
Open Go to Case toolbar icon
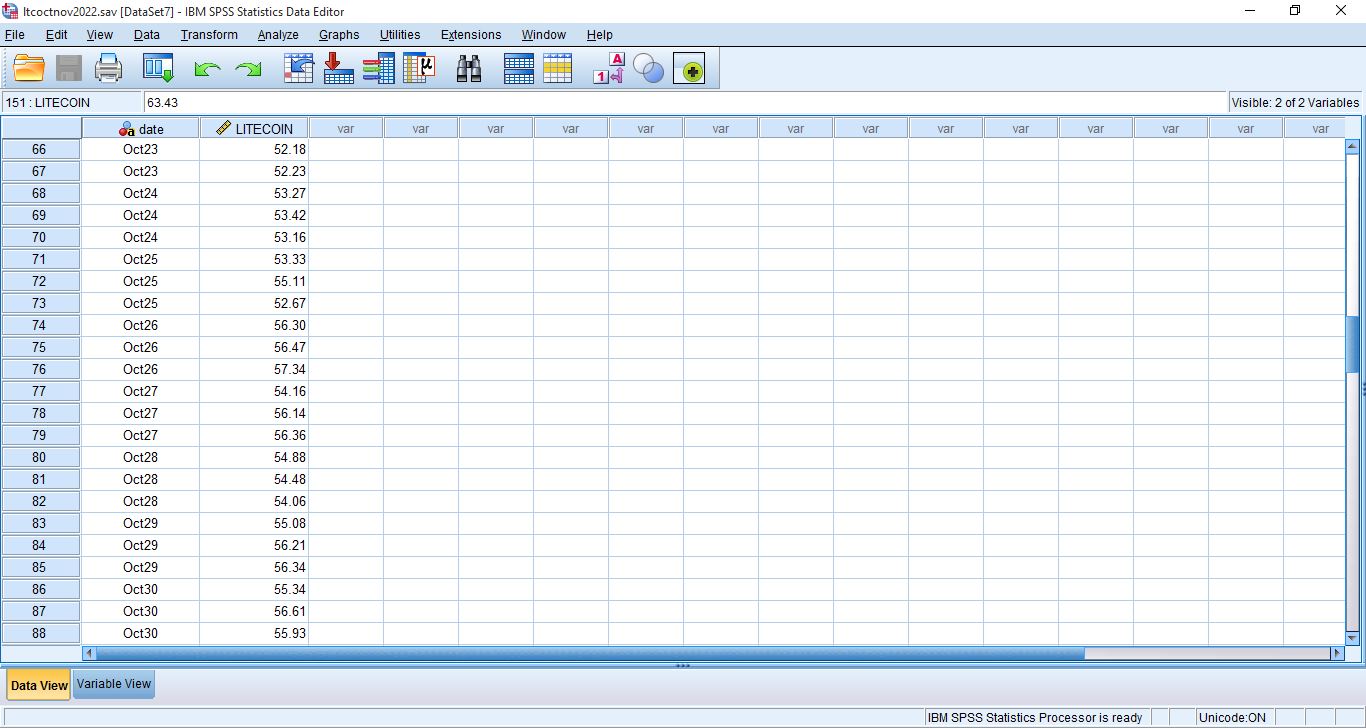pyautogui.click(x=299, y=68)
